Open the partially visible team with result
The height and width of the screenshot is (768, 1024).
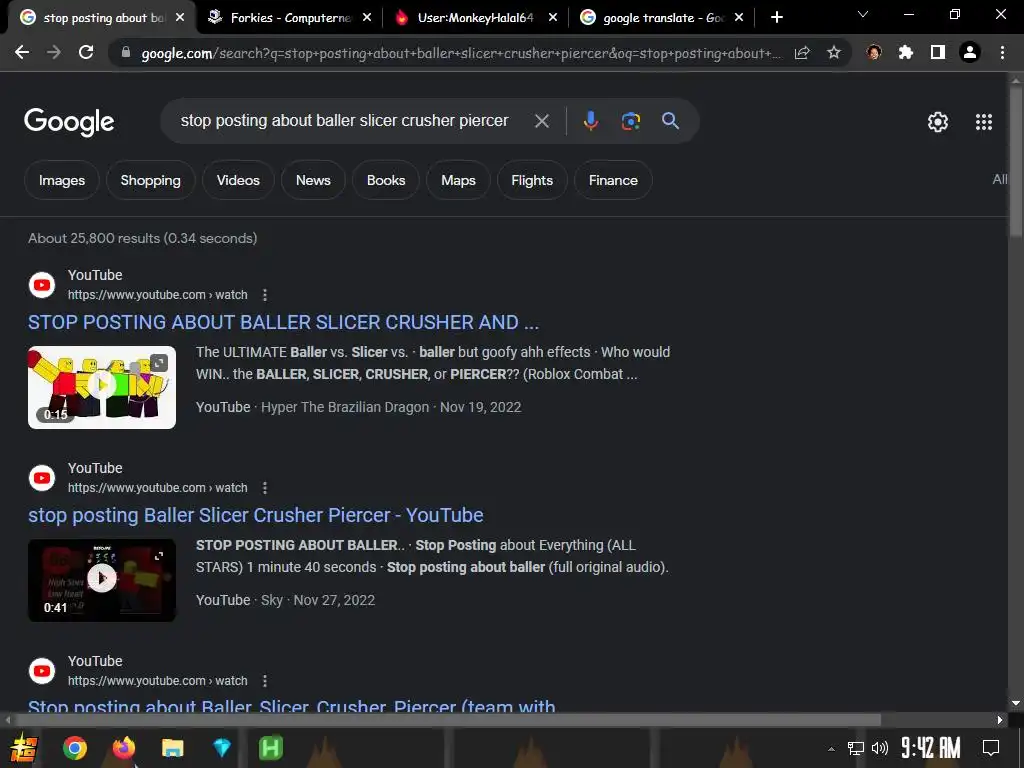pos(292,705)
